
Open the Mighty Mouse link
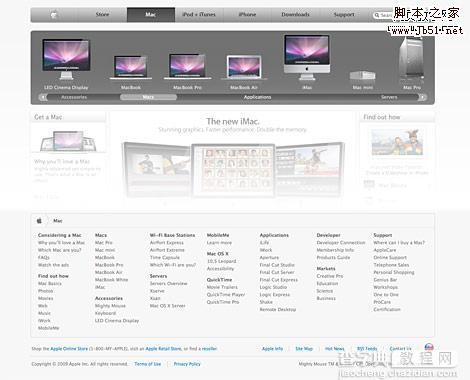point(110,306)
